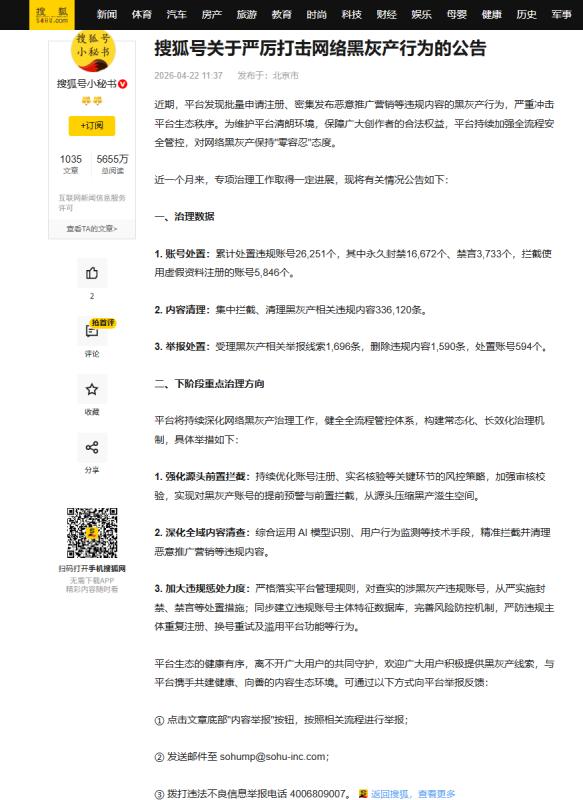Screen dimensions: 583x800
Task: Open the 房产 nav item
Action: 212,15
